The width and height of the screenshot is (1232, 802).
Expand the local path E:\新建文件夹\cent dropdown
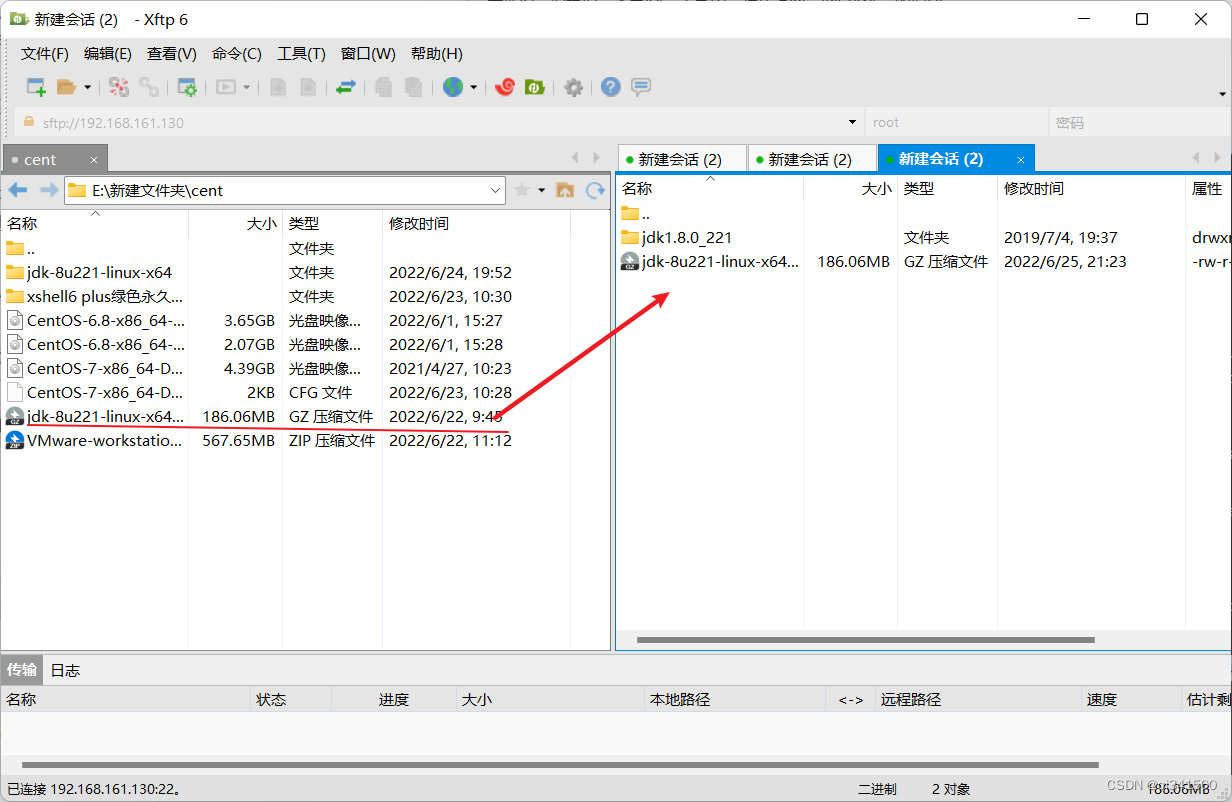click(496, 190)
